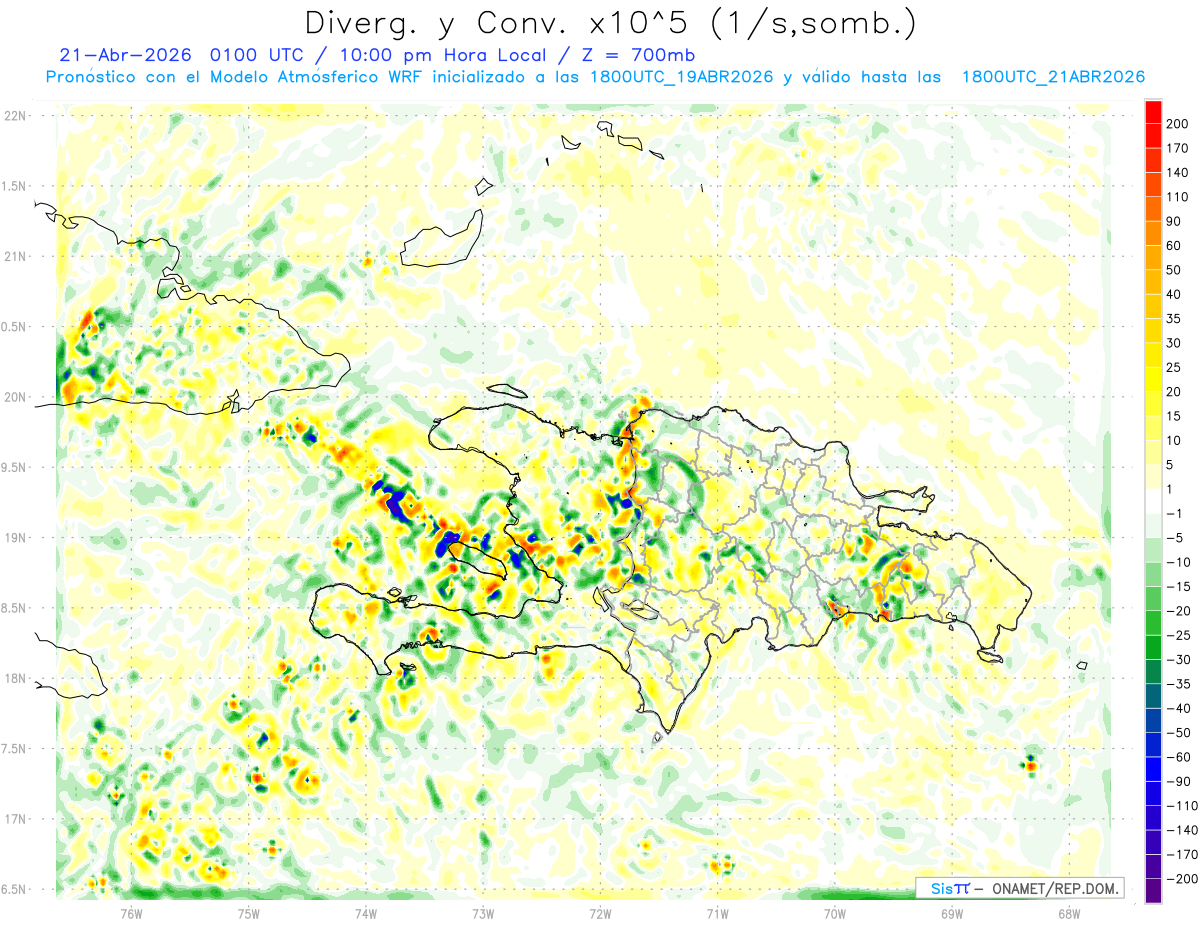The image size is (1200, 927).
Task: Click the yellow 20 legend swatch
Action: tap(1153, 380)
